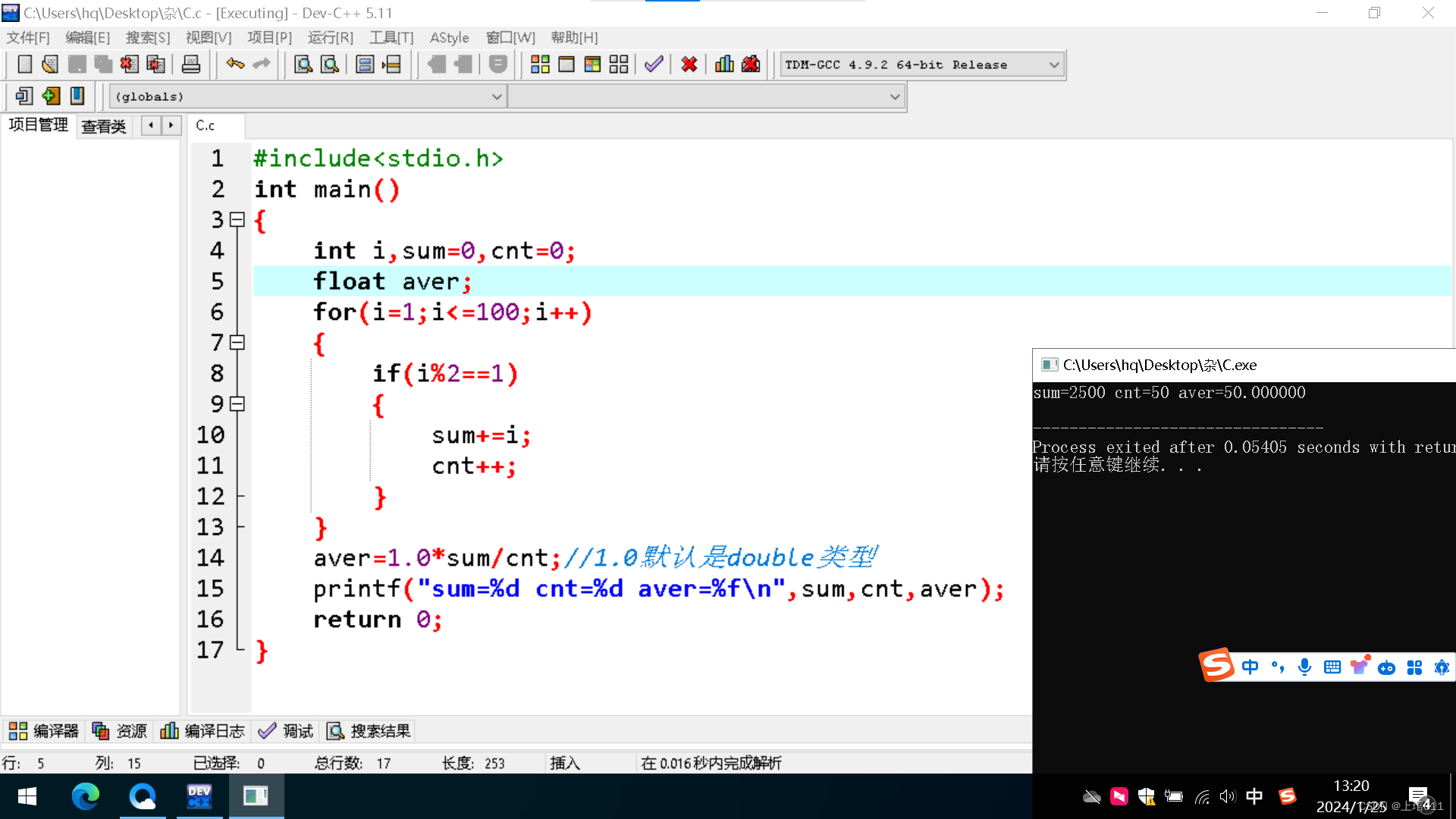1456x819 pixels.
Task: Stop execution with the red X icon
Action: coord(689,64)
